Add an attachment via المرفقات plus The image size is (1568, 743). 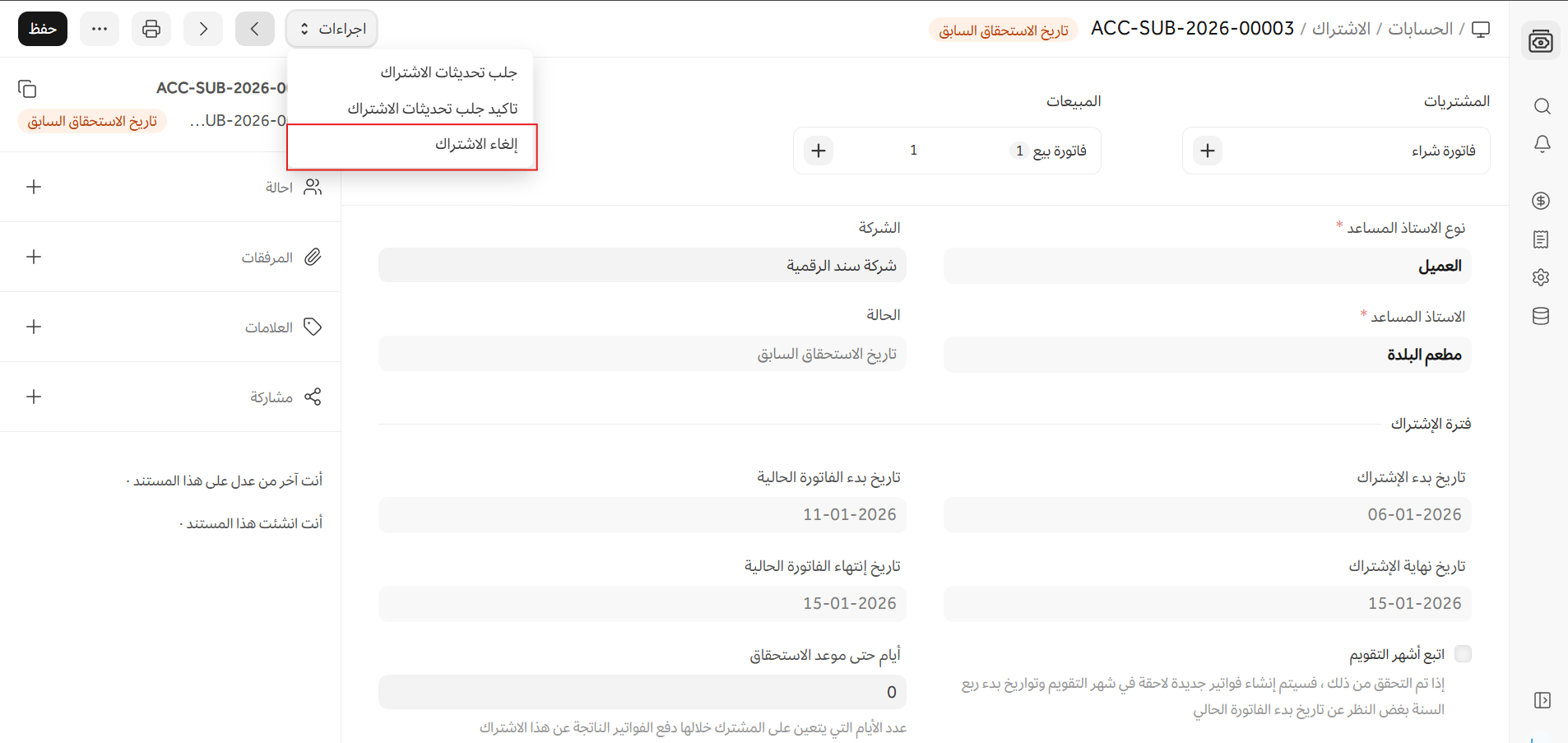[34, 257]
